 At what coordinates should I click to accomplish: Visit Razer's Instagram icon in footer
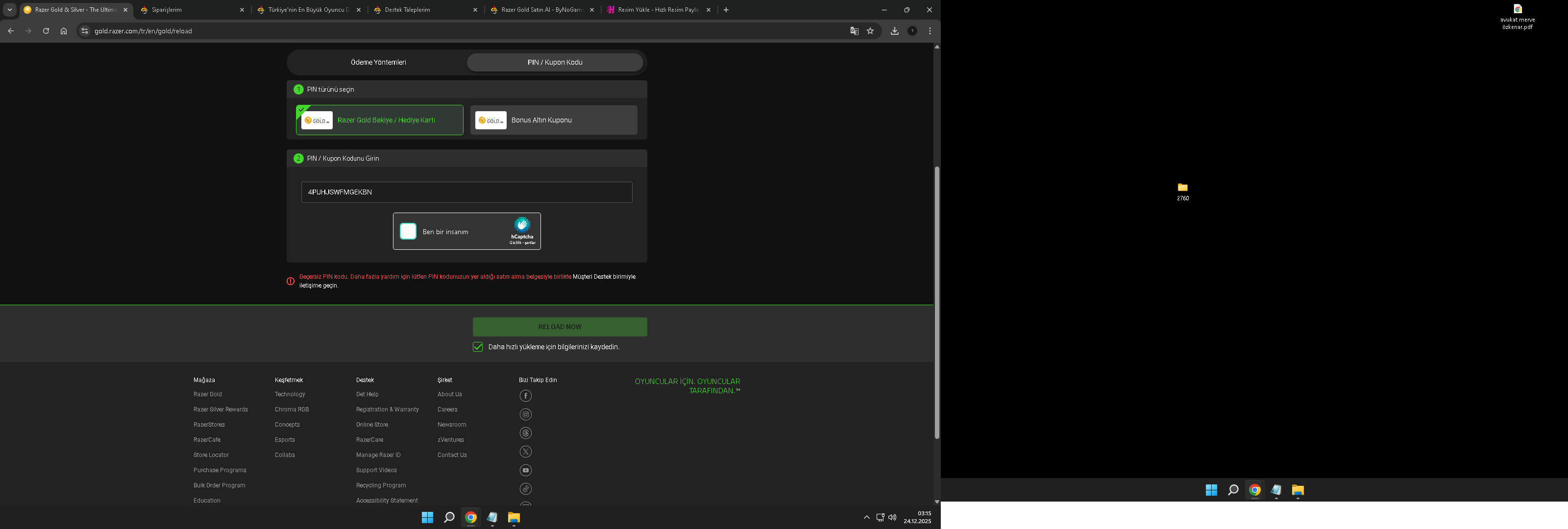(525, 414)
